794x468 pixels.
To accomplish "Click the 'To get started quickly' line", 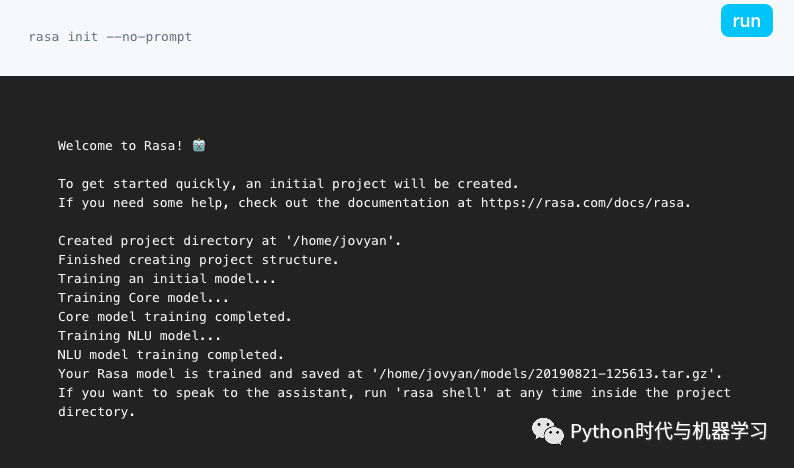I will 288,184.
